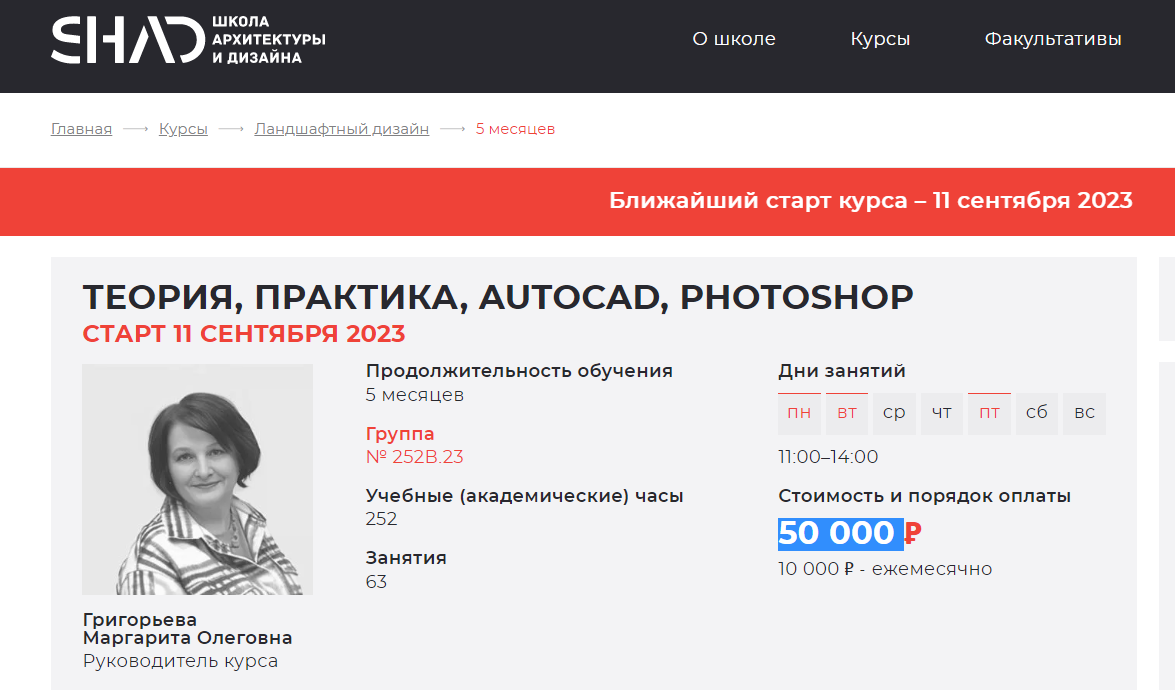Click the red course start banner
1175x690 pixels.
(x=587, y=201)
